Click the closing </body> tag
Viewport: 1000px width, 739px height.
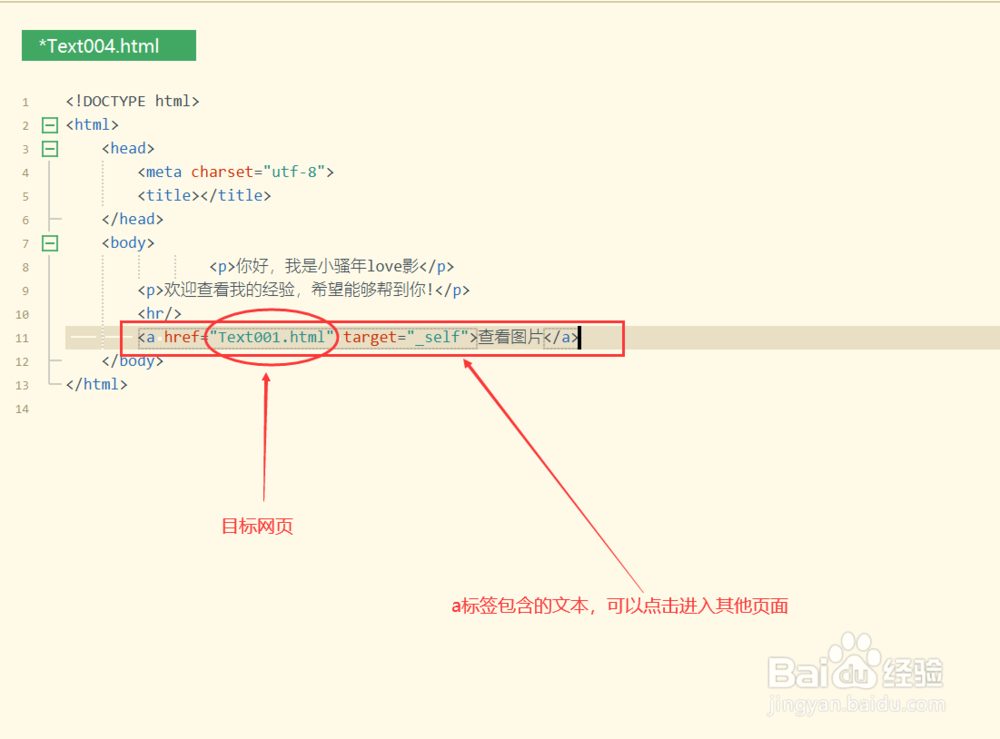pos(132,361)
